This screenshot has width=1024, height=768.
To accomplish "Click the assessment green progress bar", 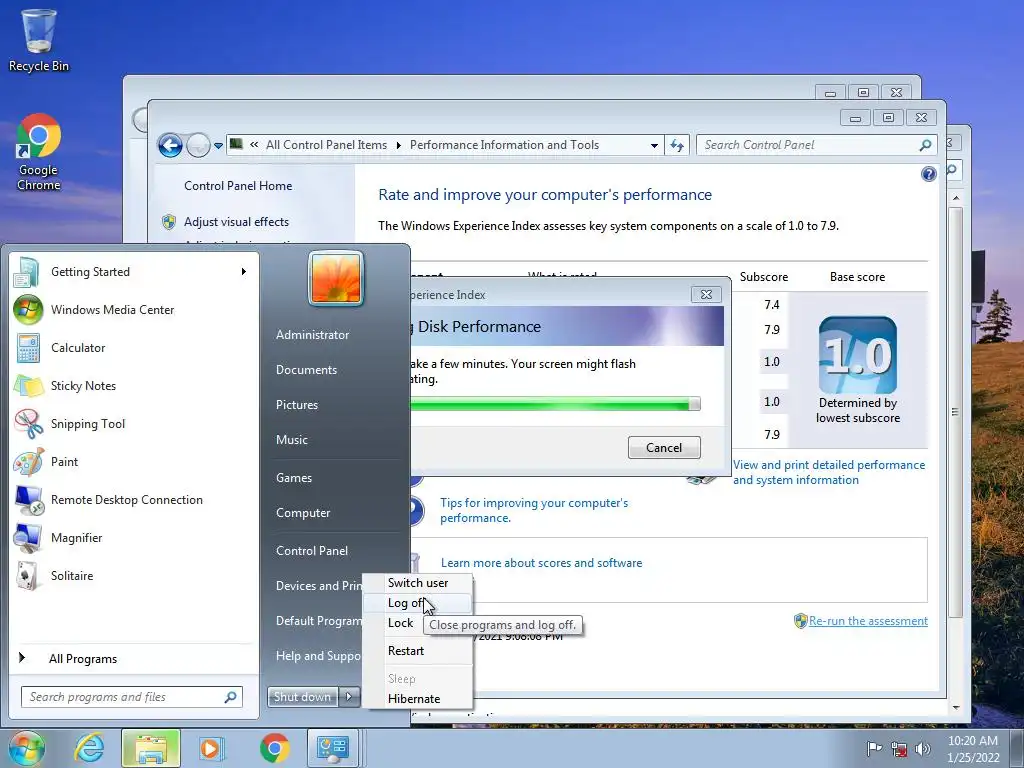I will click(555, 404).
